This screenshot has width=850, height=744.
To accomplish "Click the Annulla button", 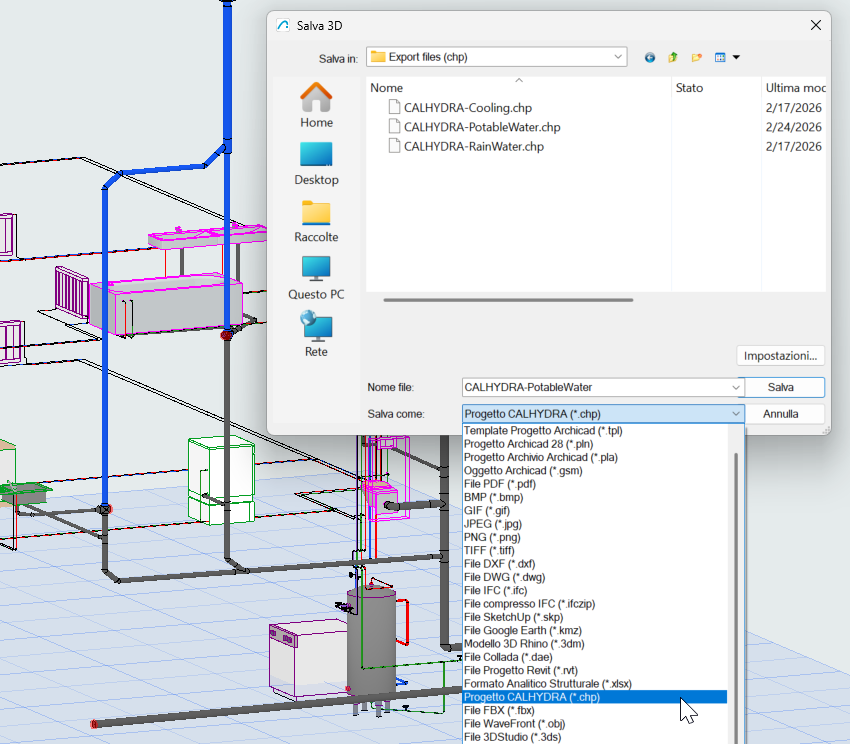I will coord(781,414).
